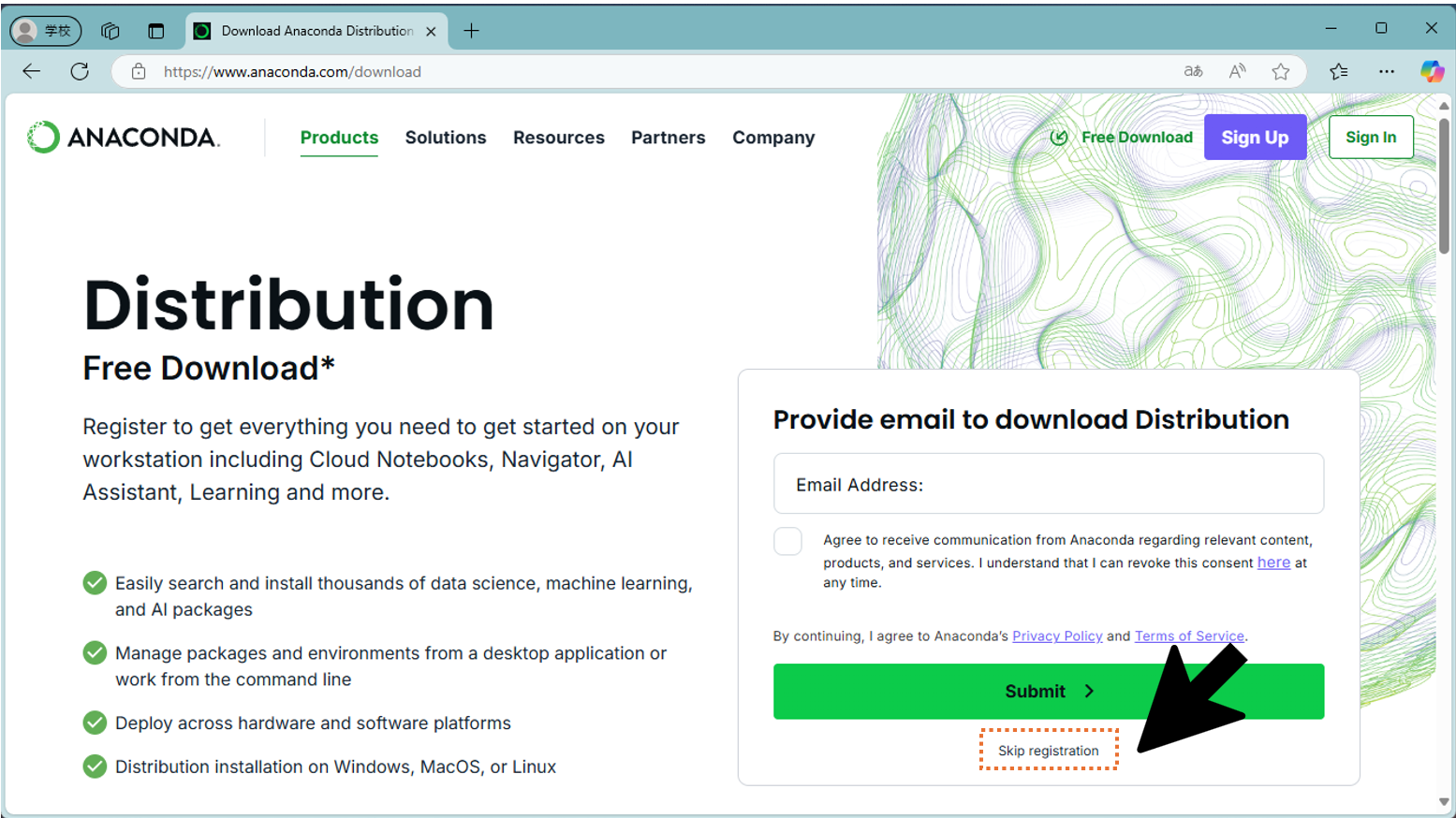Open Copilot with the colorful icon

pos(1432,71)
